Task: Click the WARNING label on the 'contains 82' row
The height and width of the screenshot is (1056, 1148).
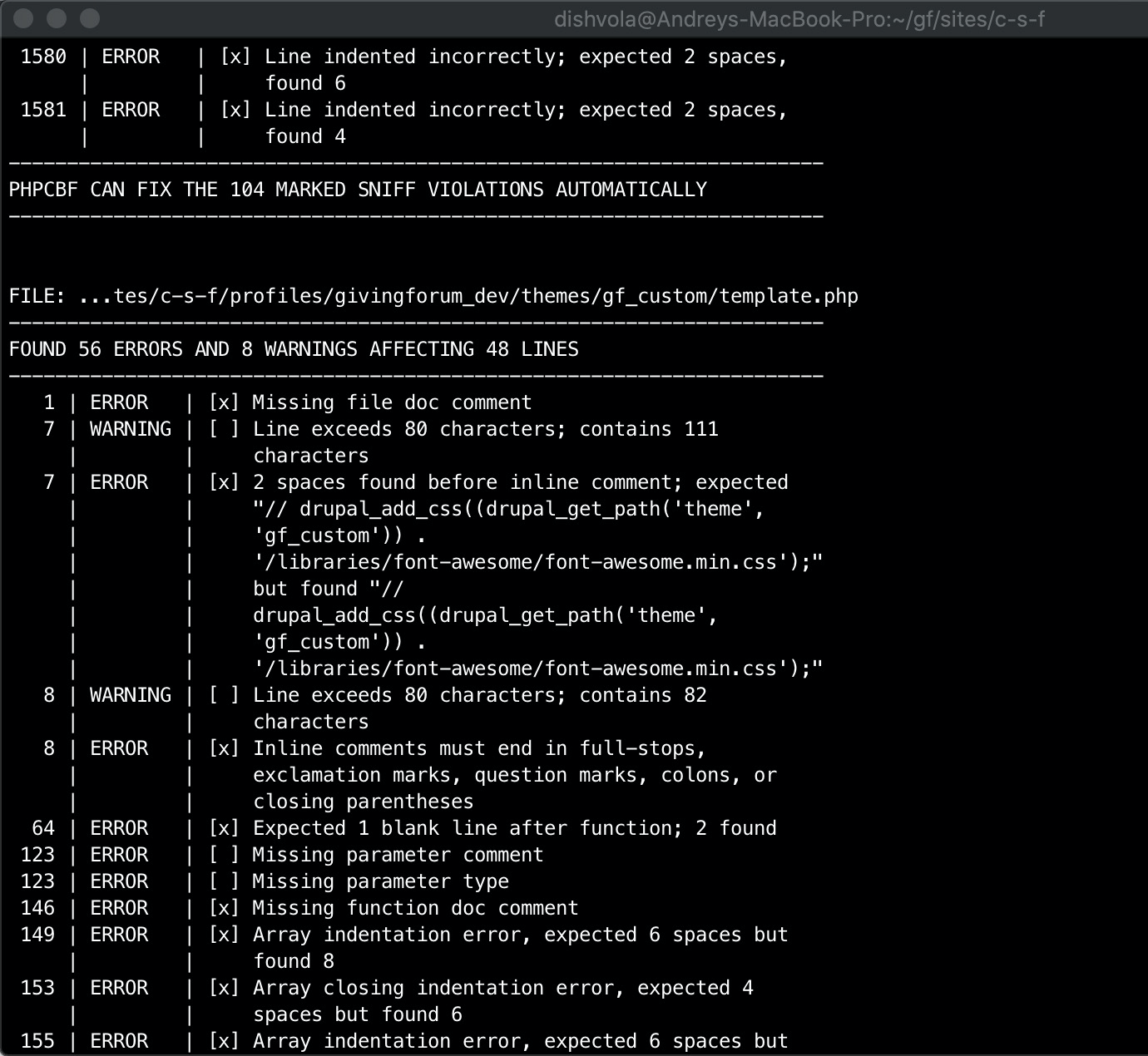Action: (131, 695)
